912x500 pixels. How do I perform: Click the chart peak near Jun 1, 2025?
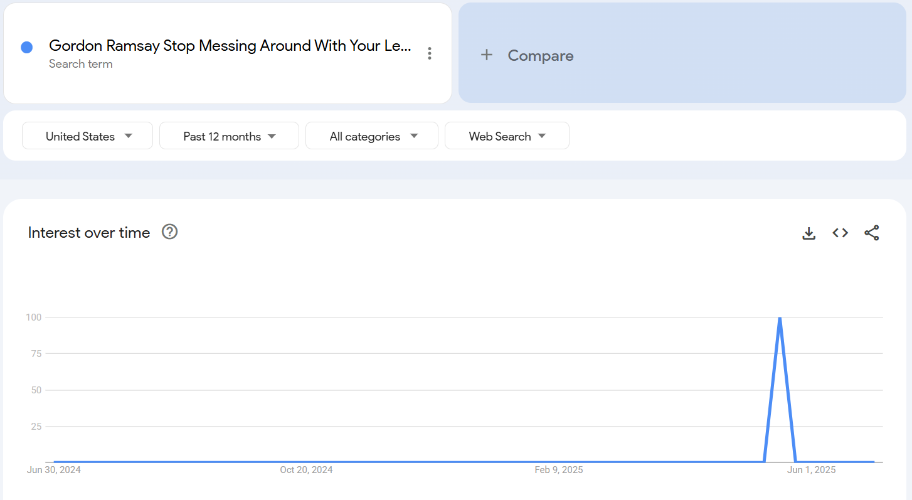779,318
